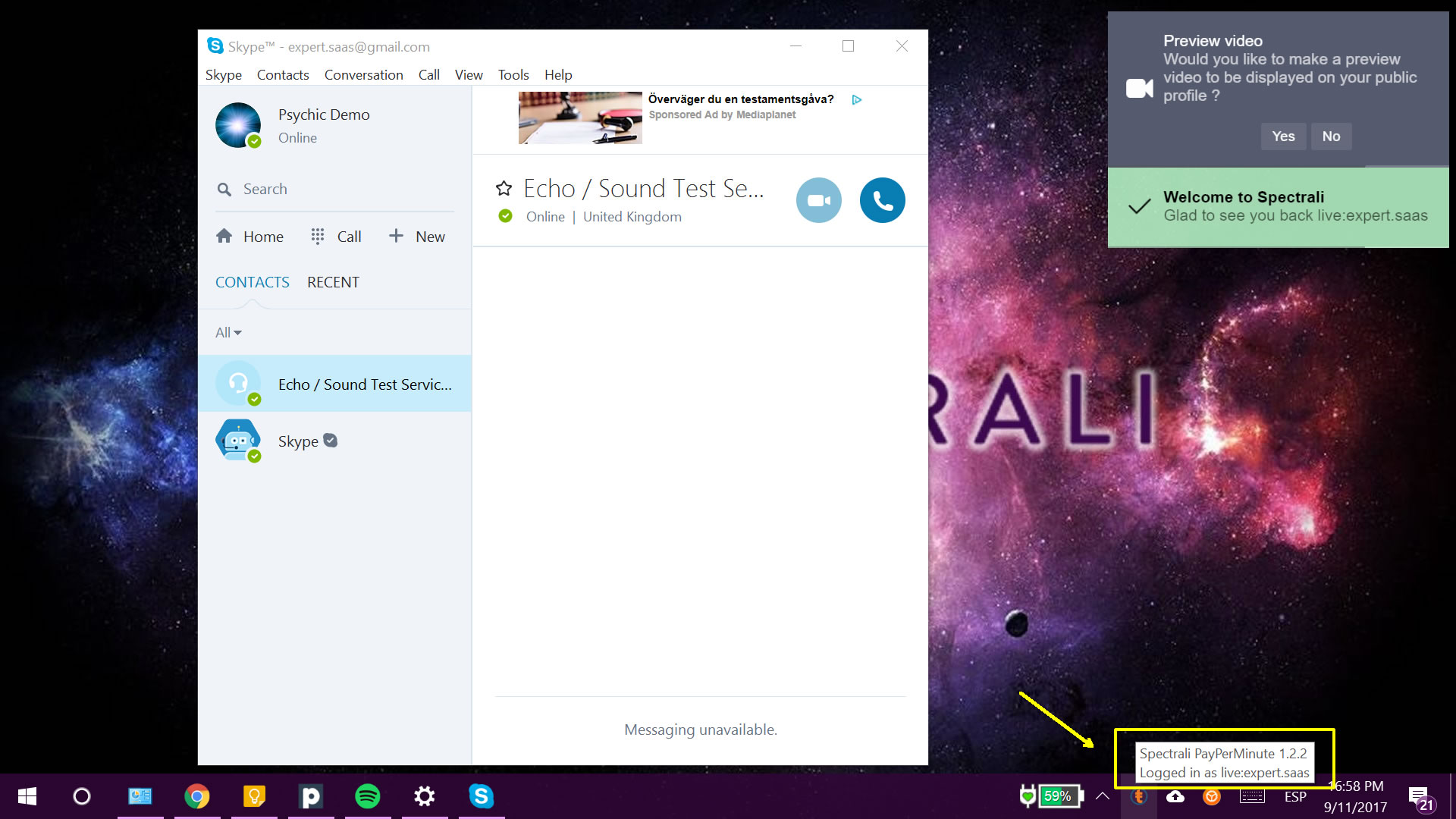Expand the All contacts filter dropdown

[227, 332]
